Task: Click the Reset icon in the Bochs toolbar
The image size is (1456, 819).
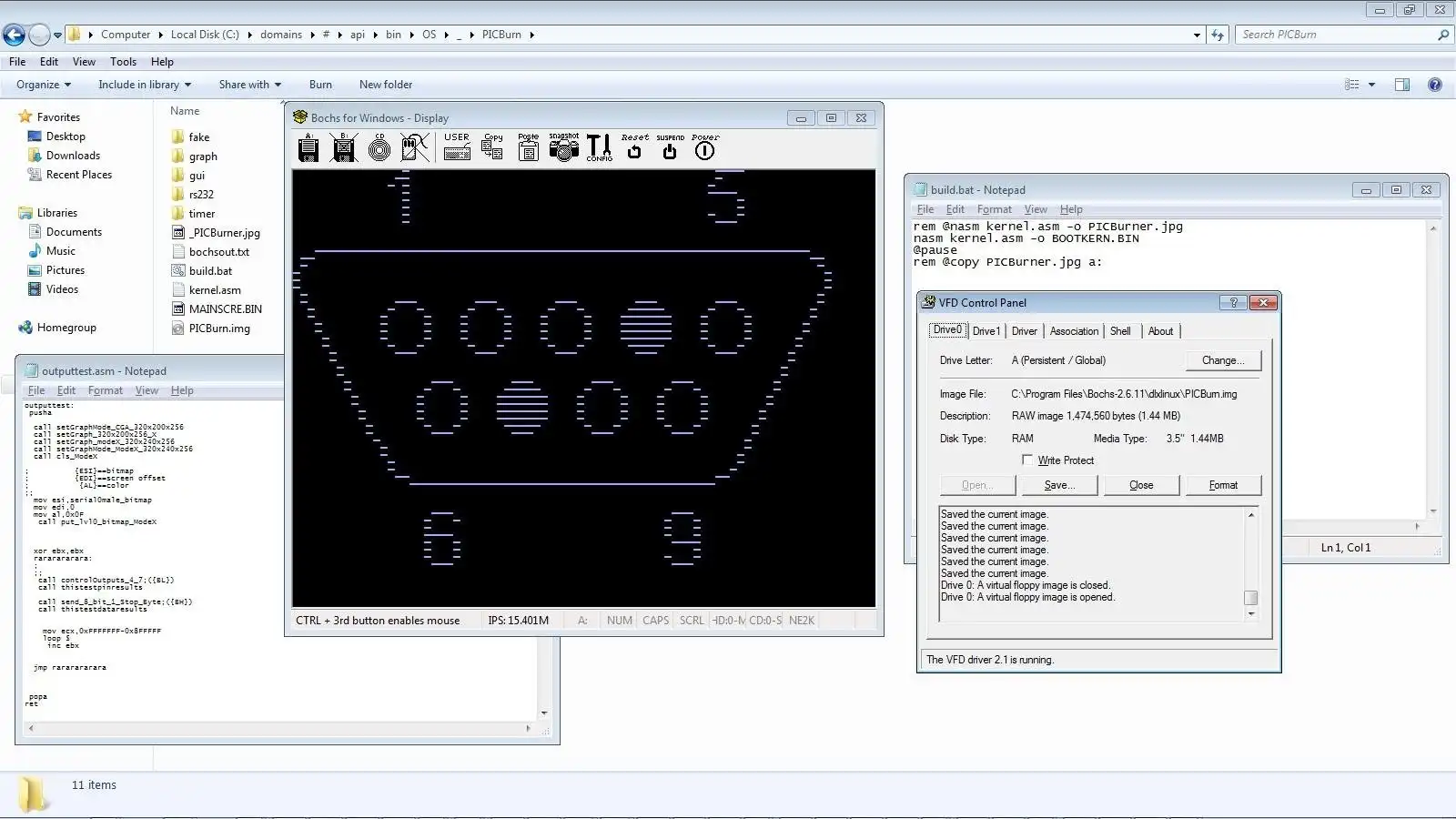Action: click(x=634, y=147)
